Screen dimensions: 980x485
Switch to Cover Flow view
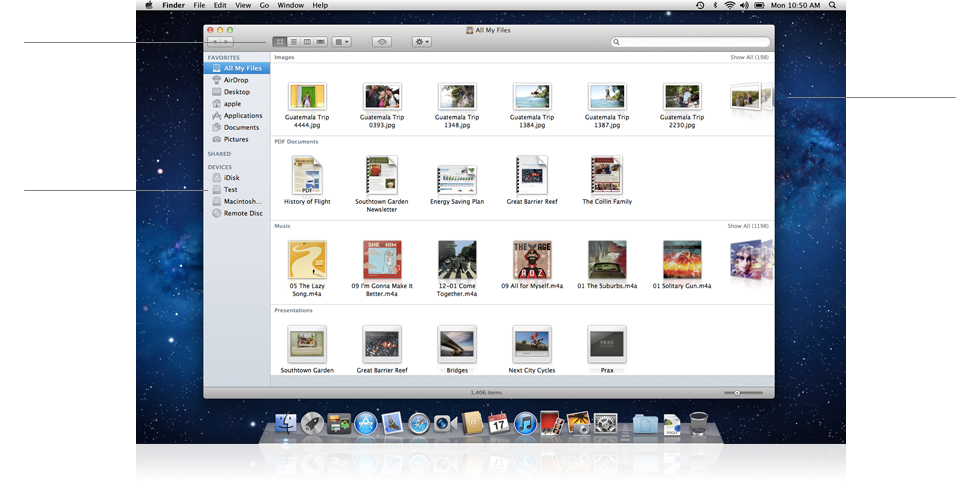320,42
